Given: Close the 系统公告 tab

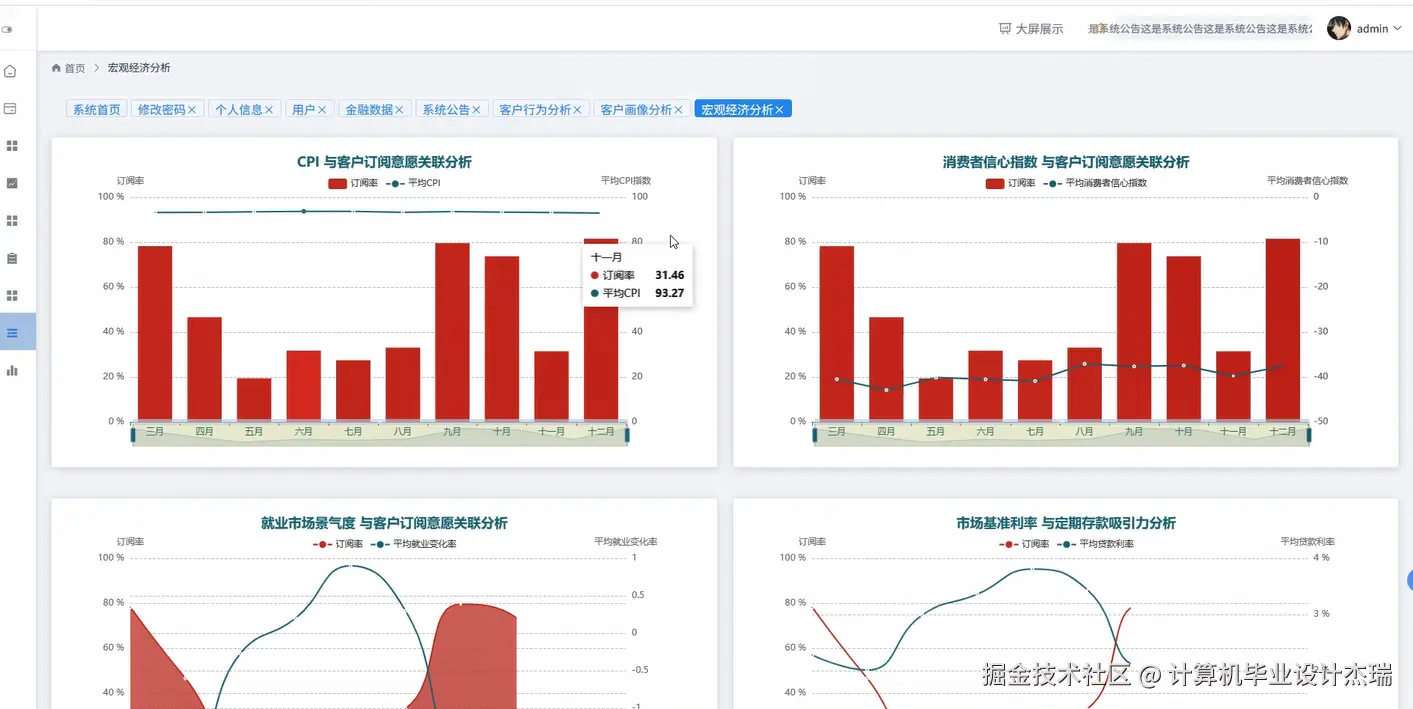Looking at the screenshot, I should click(x=476, y=109).
